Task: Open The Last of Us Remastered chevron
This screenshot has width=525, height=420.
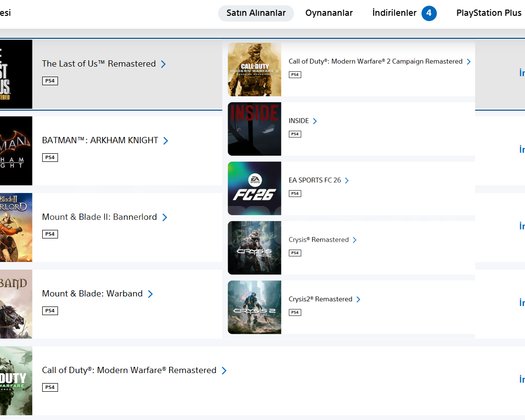Action: (x=163, y=64)
